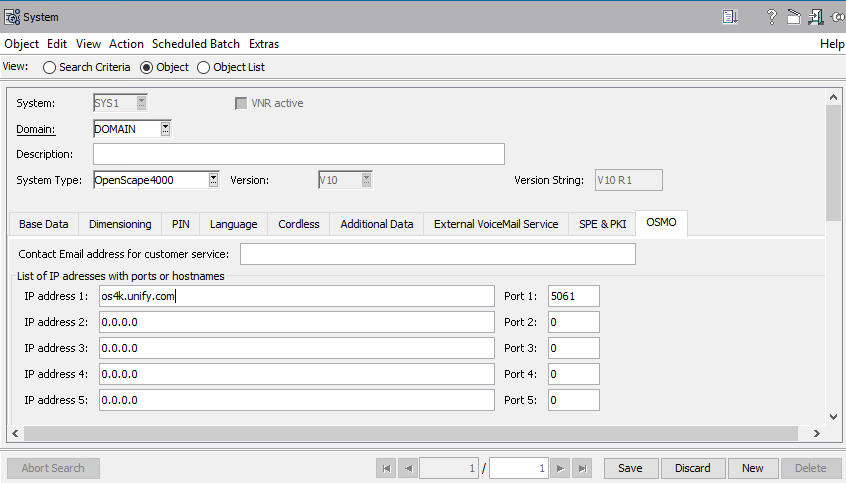
Task: Toggle the VNR active checkbox
Action: (241, 103)
